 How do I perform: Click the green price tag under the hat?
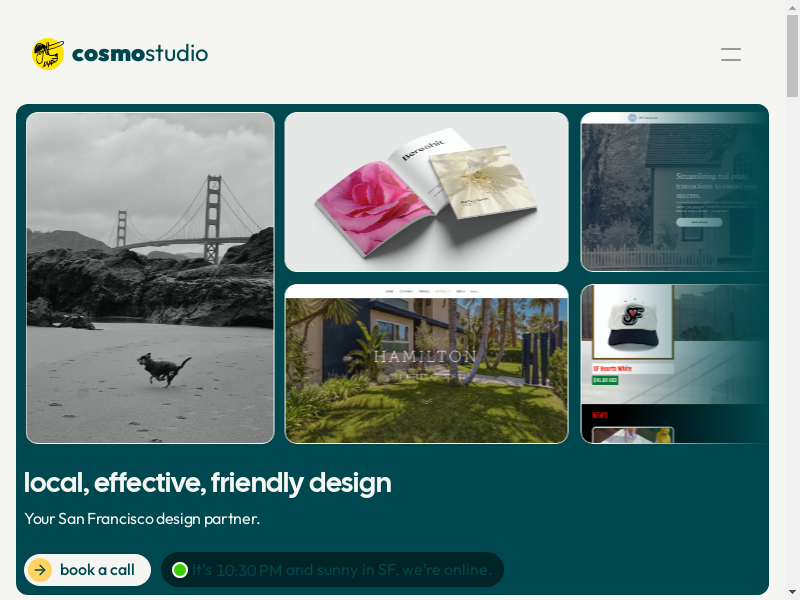click(605, 380)
